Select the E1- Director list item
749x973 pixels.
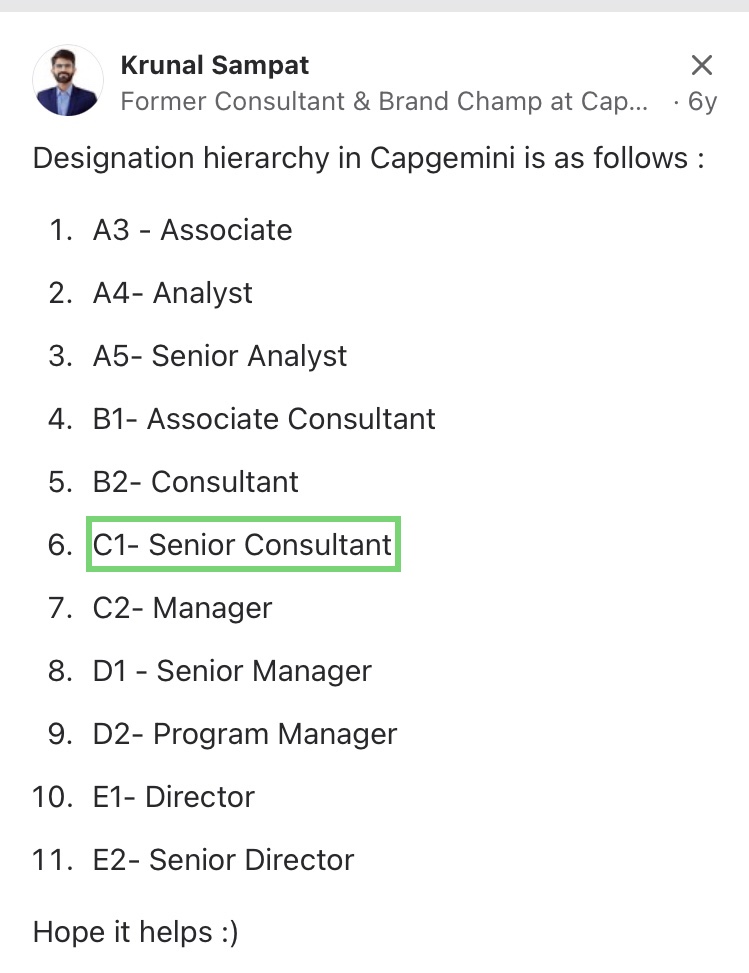[x=173, y=797]
